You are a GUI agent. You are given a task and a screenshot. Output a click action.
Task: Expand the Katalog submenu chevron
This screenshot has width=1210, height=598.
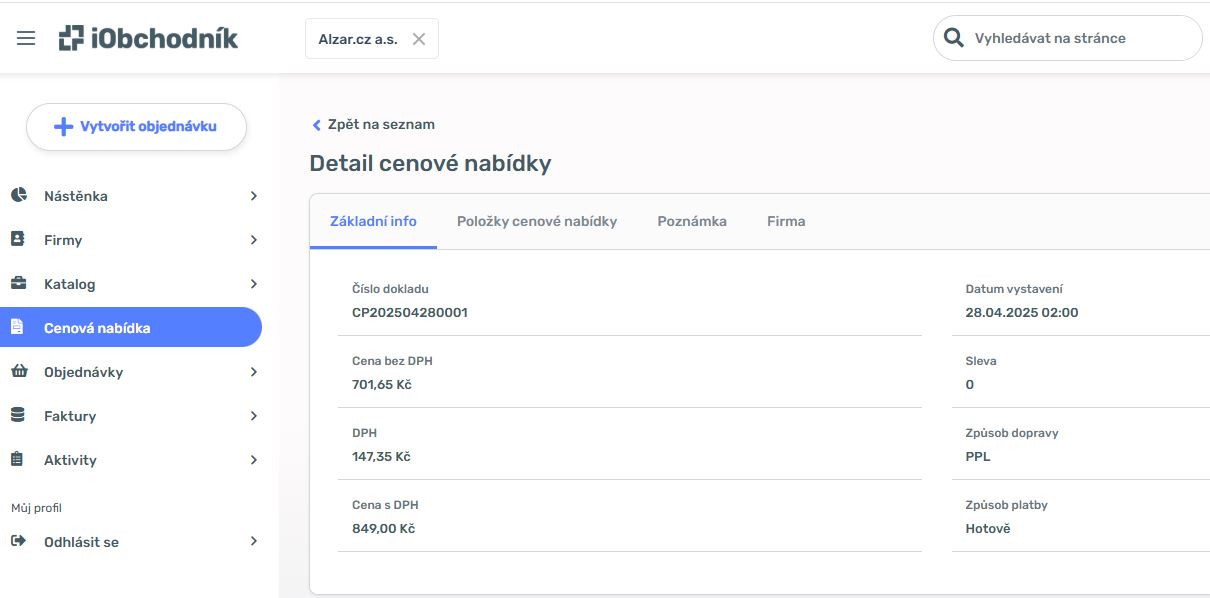click(x=254, y=284)
